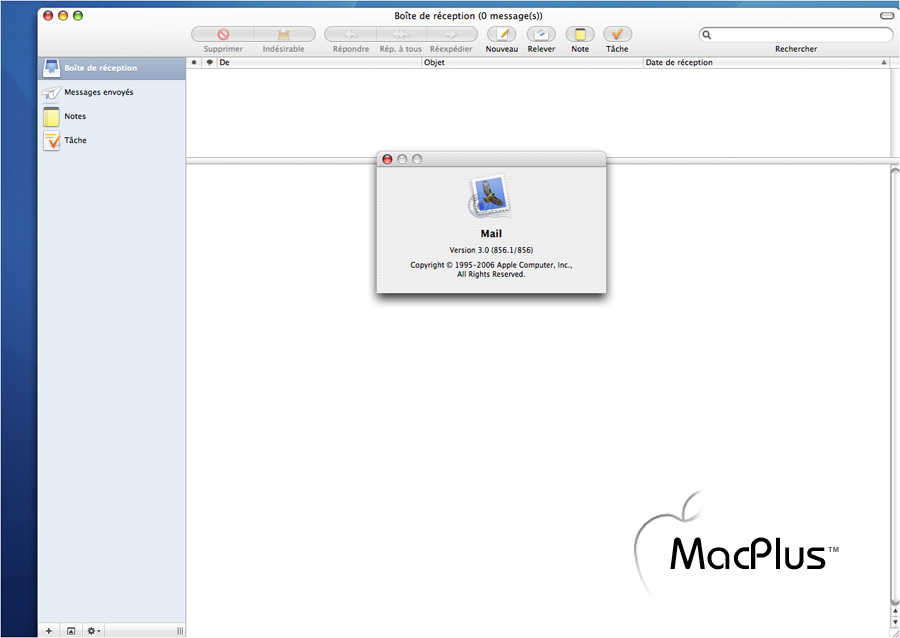Image resolution: width=900 pixels, height=638 pixels.
Task: Open Notes in the sidebar
Action: (112, 116)
